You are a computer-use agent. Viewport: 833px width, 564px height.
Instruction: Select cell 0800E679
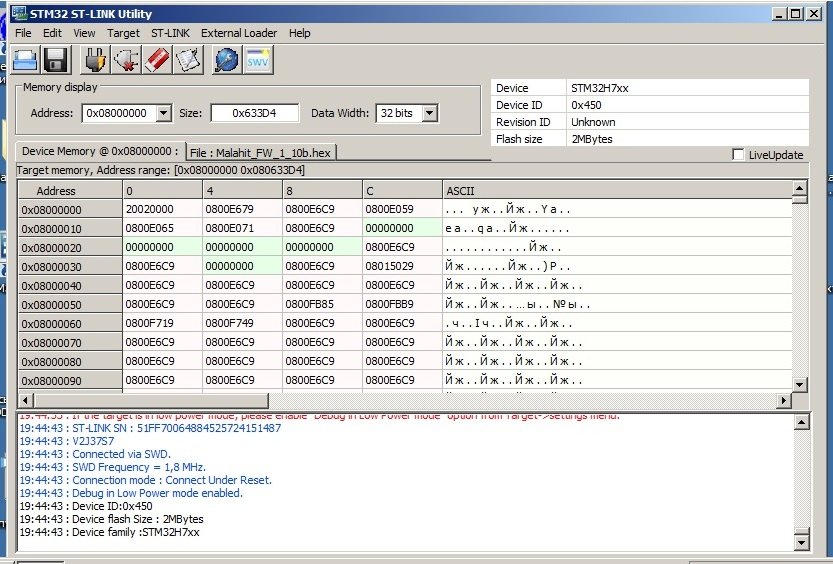(x=242, y=209)
